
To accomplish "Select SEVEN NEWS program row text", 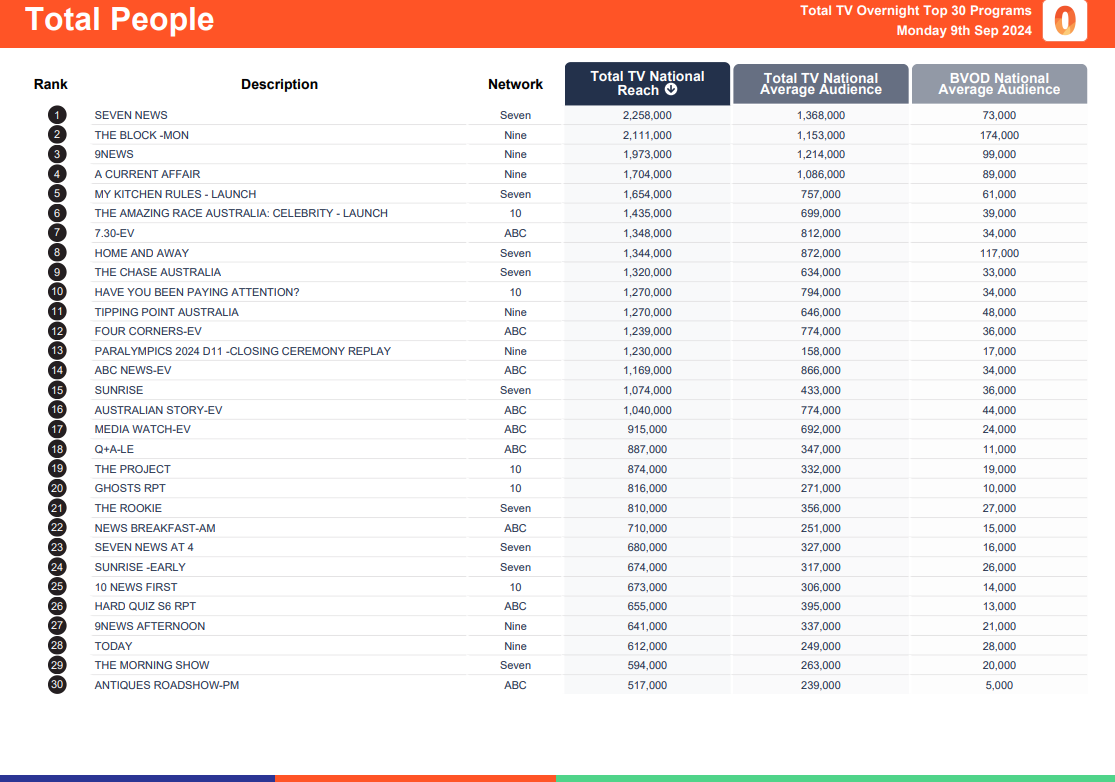I will point(131,115).
